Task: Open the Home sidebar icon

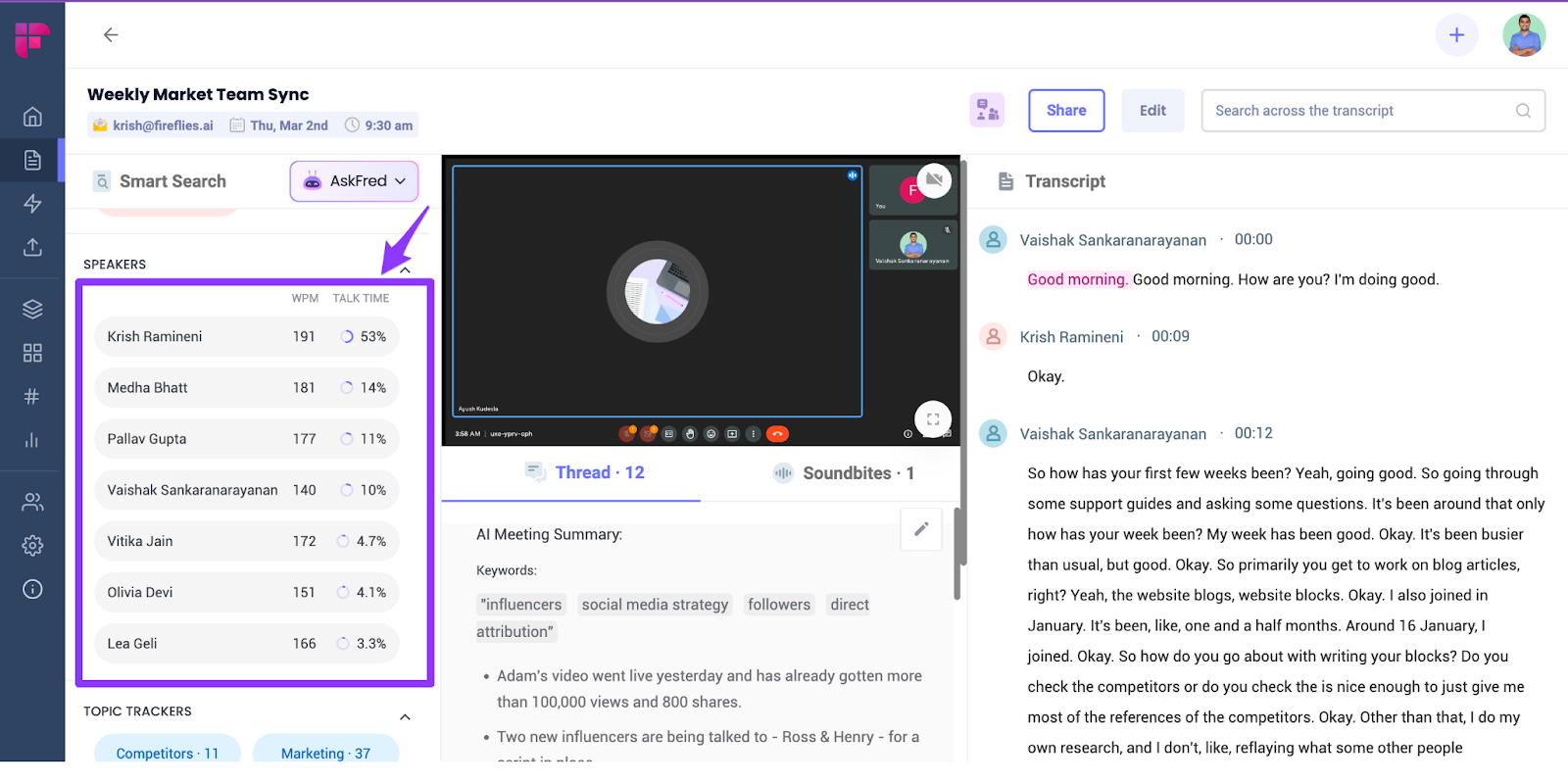Action: click(32, 117)
